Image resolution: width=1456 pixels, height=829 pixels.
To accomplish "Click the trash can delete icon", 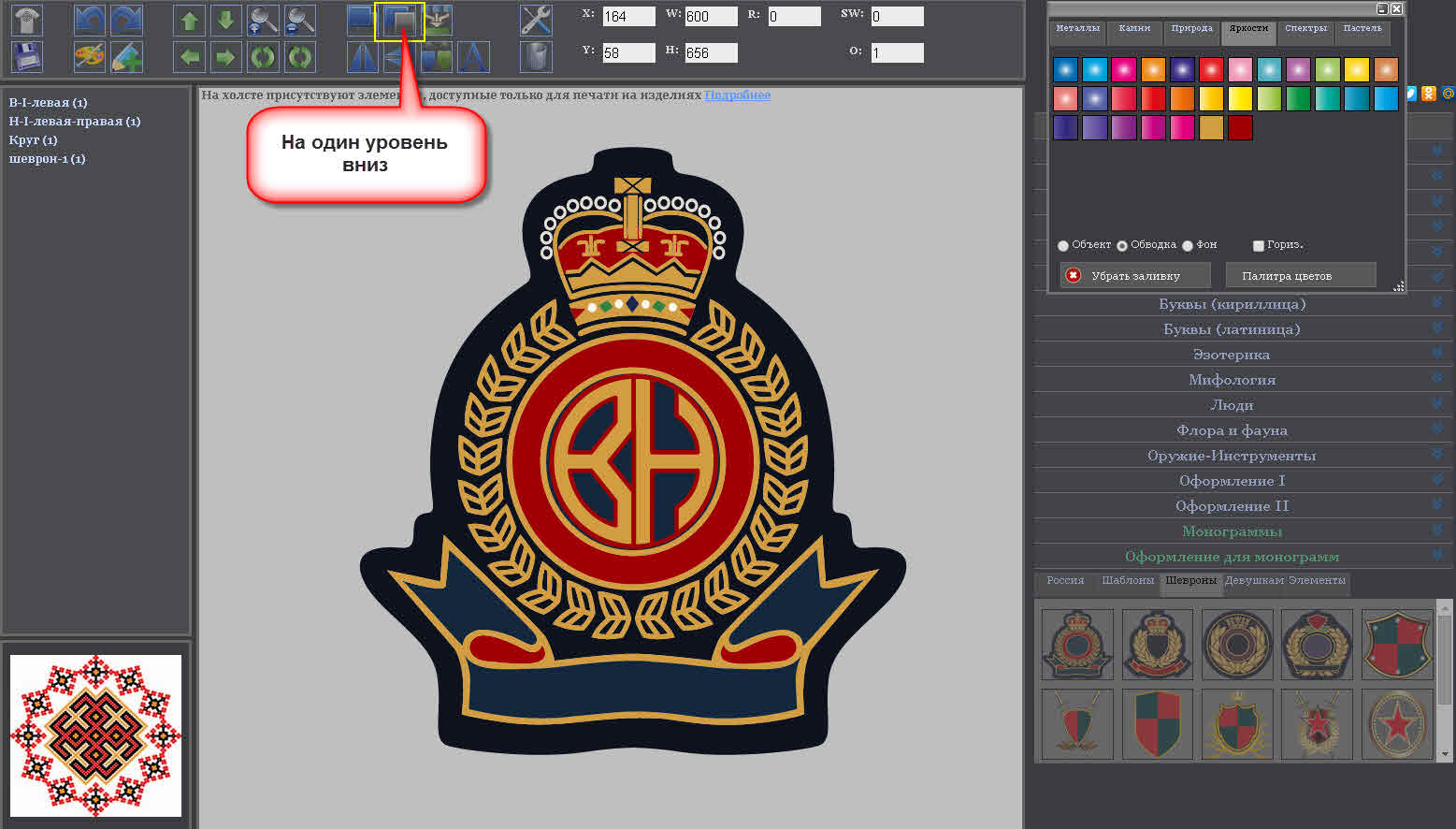I will [535, 57].
